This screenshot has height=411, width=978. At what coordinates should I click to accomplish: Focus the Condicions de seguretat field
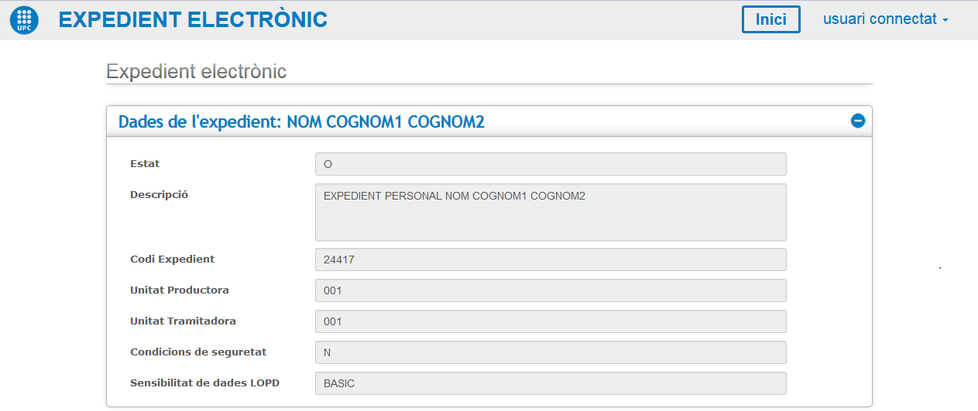pos(550,352)
